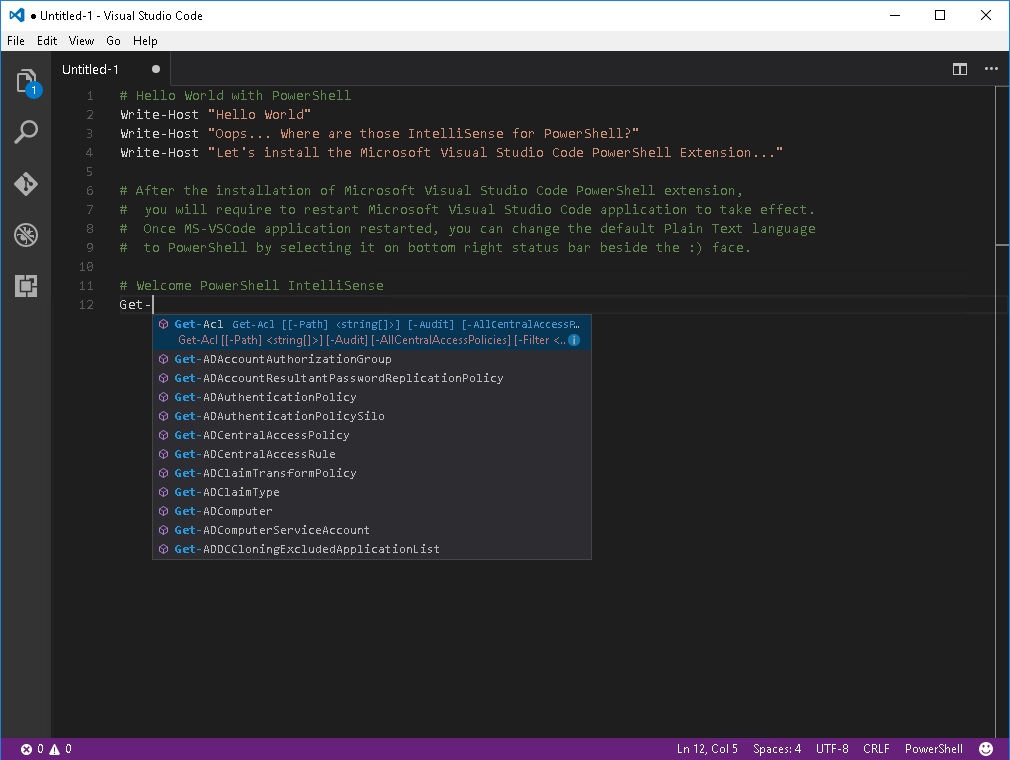
Task: Click the comment on line 11
Action: 251,285
